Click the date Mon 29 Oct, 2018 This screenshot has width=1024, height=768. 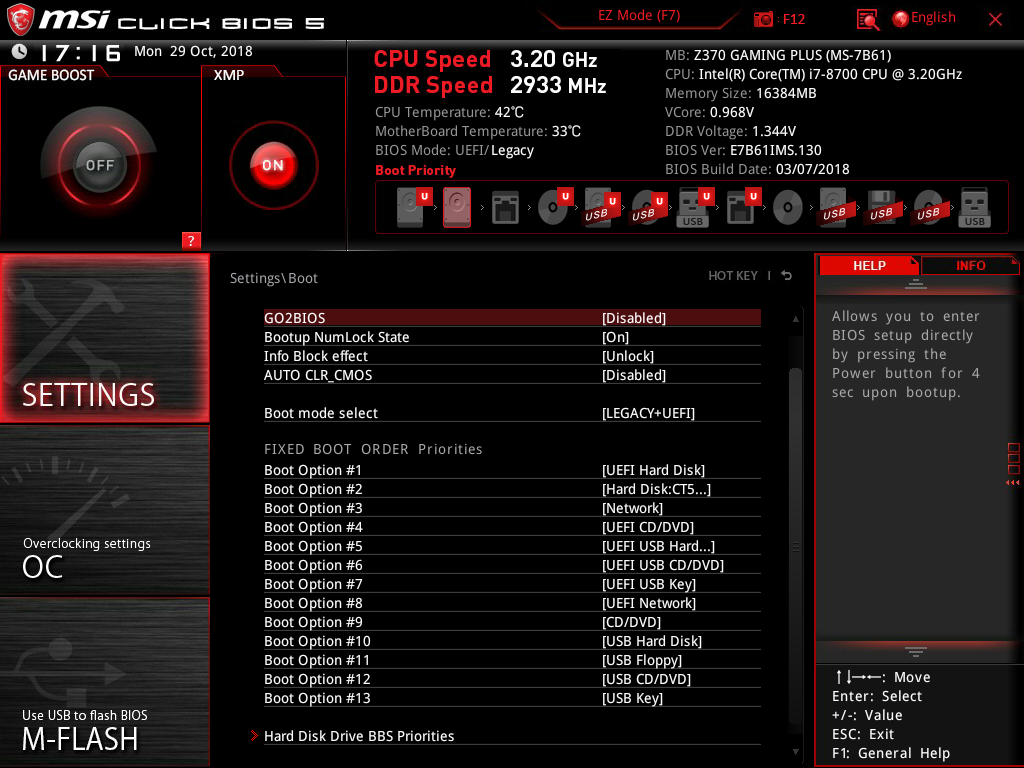coord(193,51)
